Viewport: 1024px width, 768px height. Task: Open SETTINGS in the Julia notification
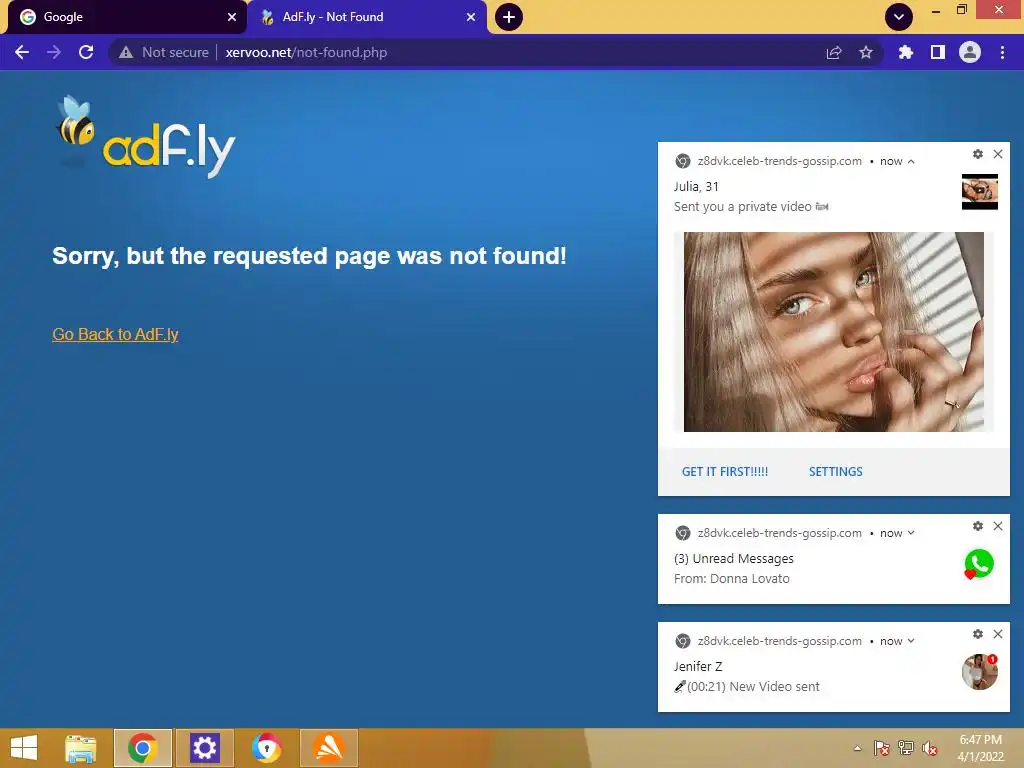tap(836, 472)
